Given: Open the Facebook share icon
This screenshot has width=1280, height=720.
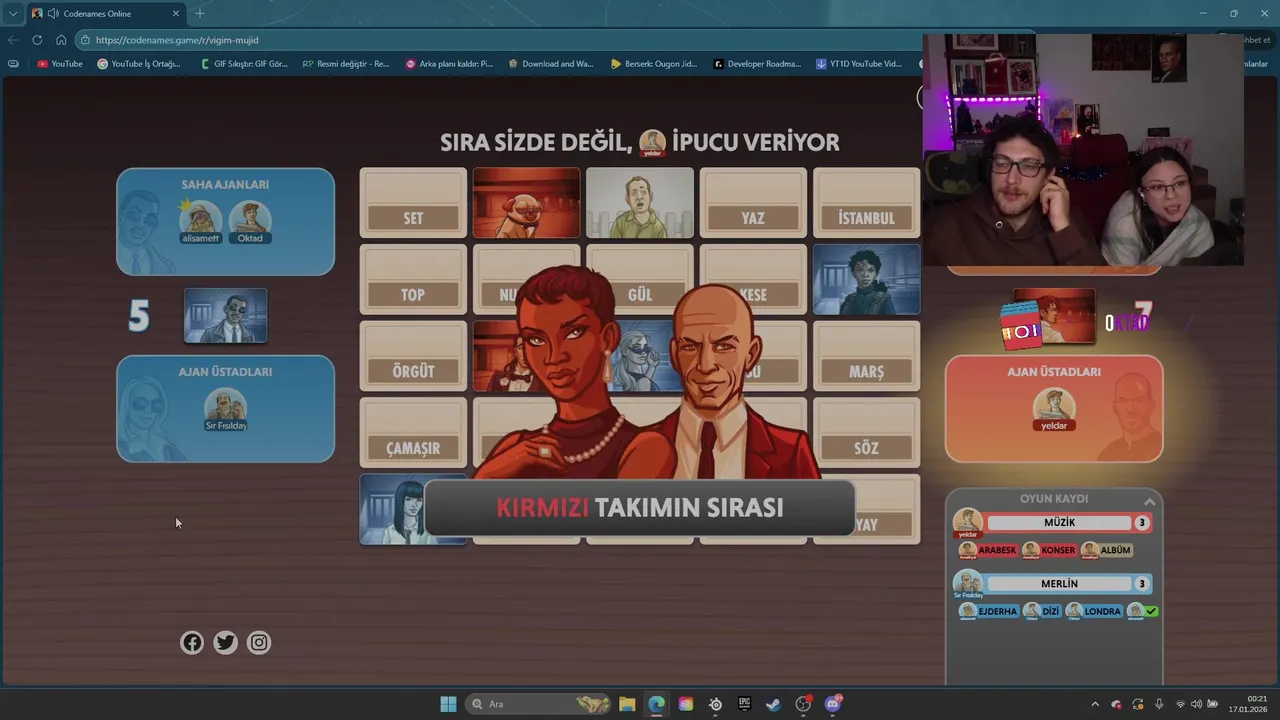Looking at the screenshot, I should (192, 643).
